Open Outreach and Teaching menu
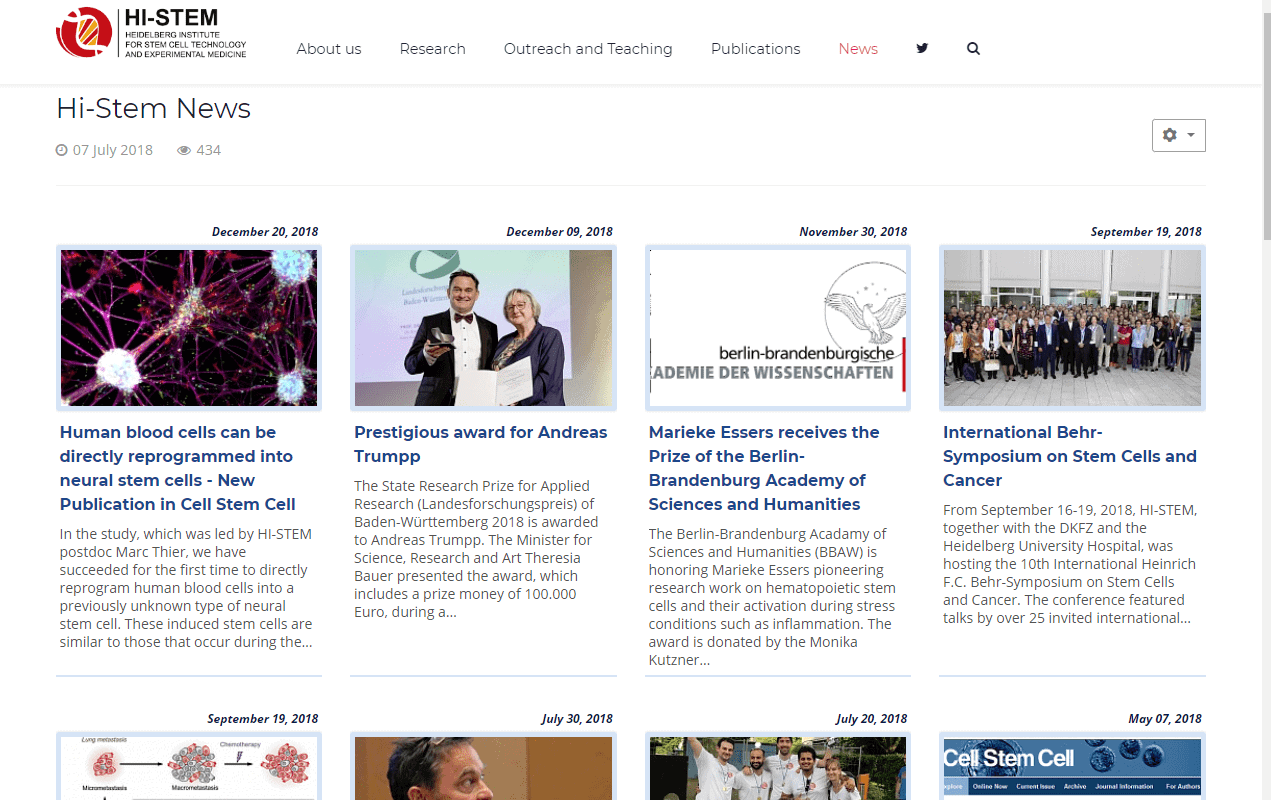 tap(588, 49)
